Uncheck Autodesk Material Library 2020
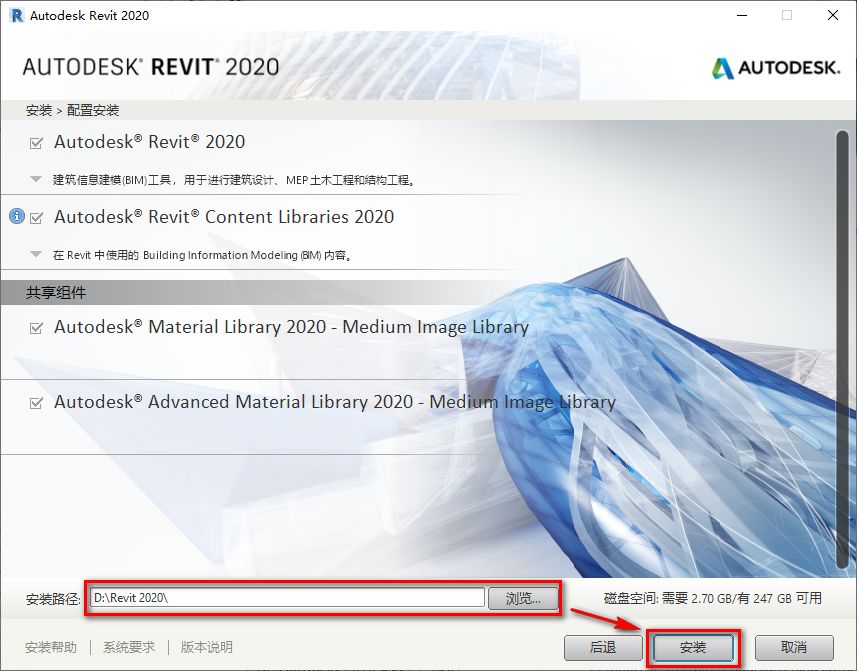857x671 pixels. point(35,327)
